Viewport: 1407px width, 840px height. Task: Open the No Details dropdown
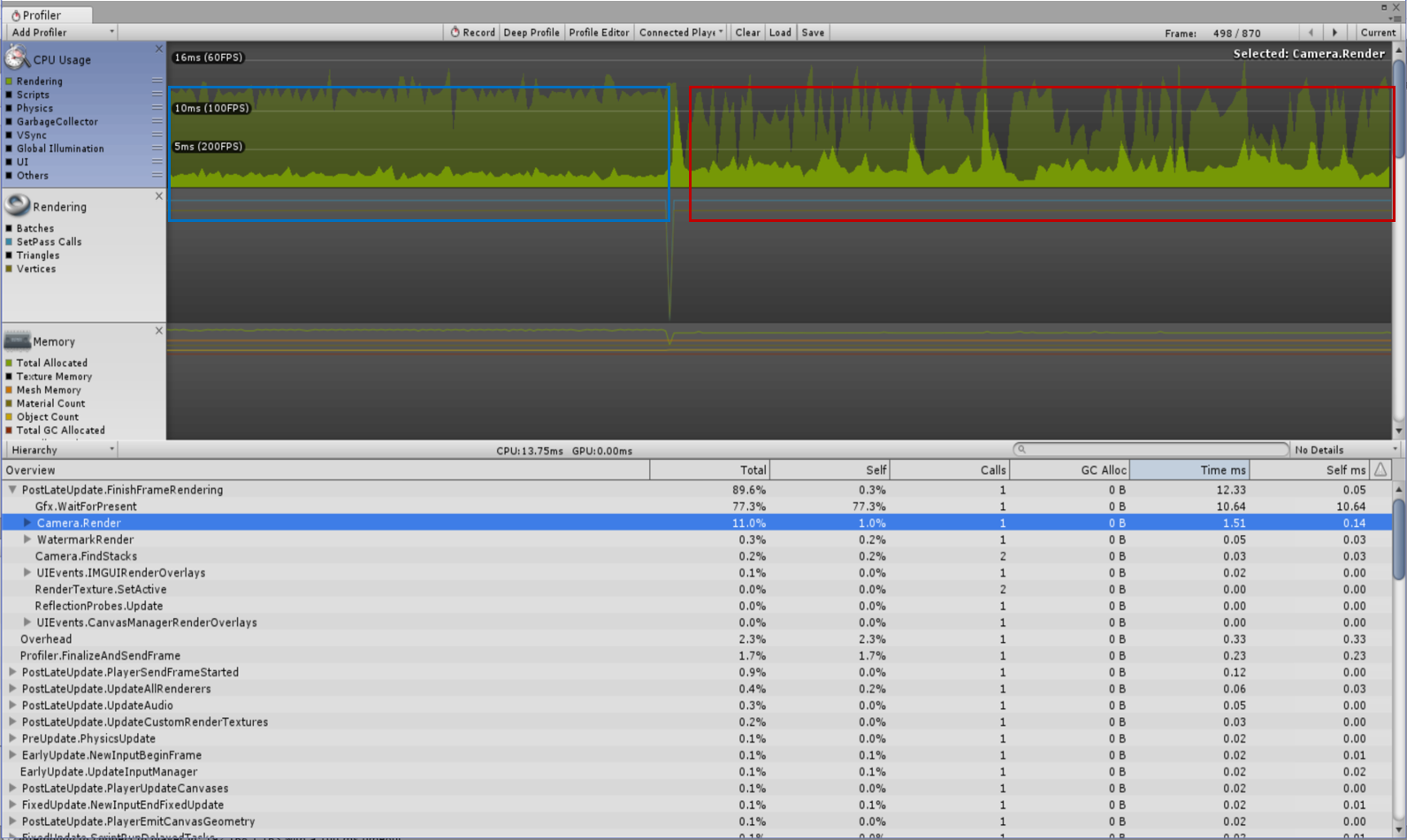1345,450
